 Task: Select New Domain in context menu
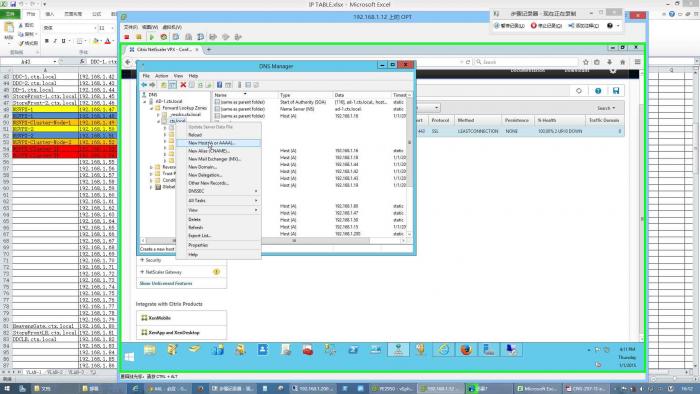point(218,167)
